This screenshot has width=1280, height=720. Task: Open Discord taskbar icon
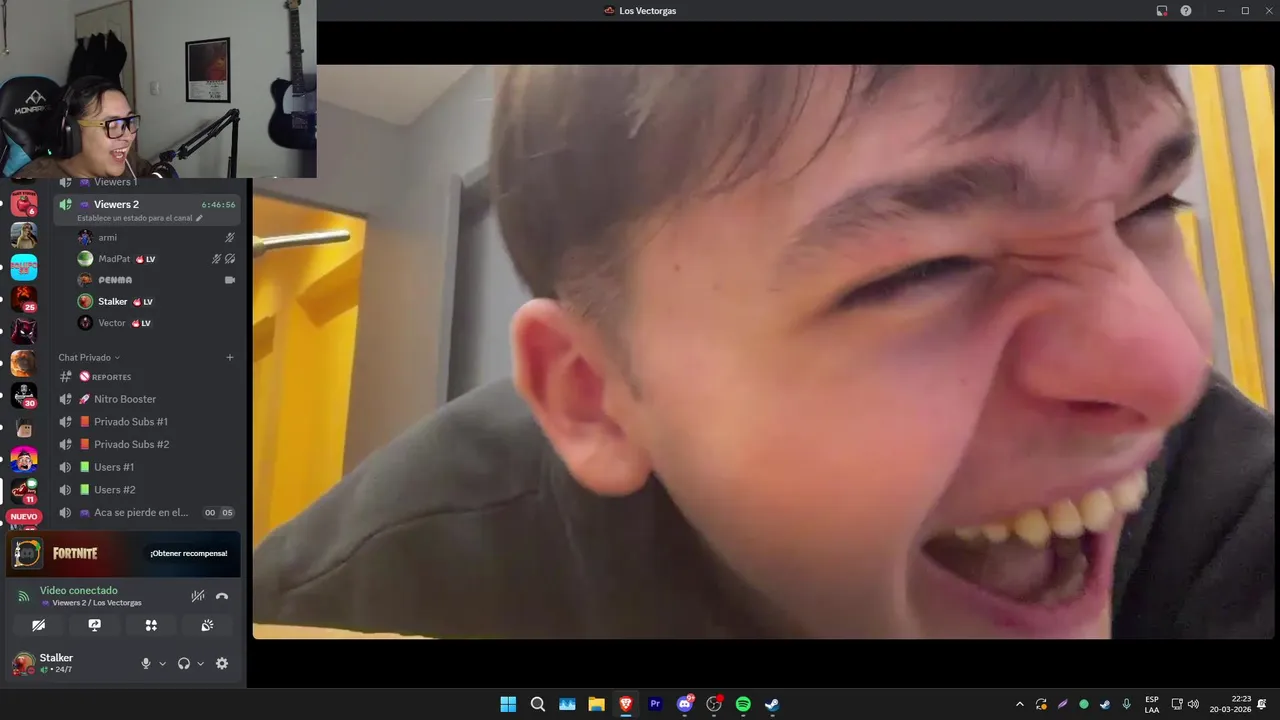(x=685, y=704)
